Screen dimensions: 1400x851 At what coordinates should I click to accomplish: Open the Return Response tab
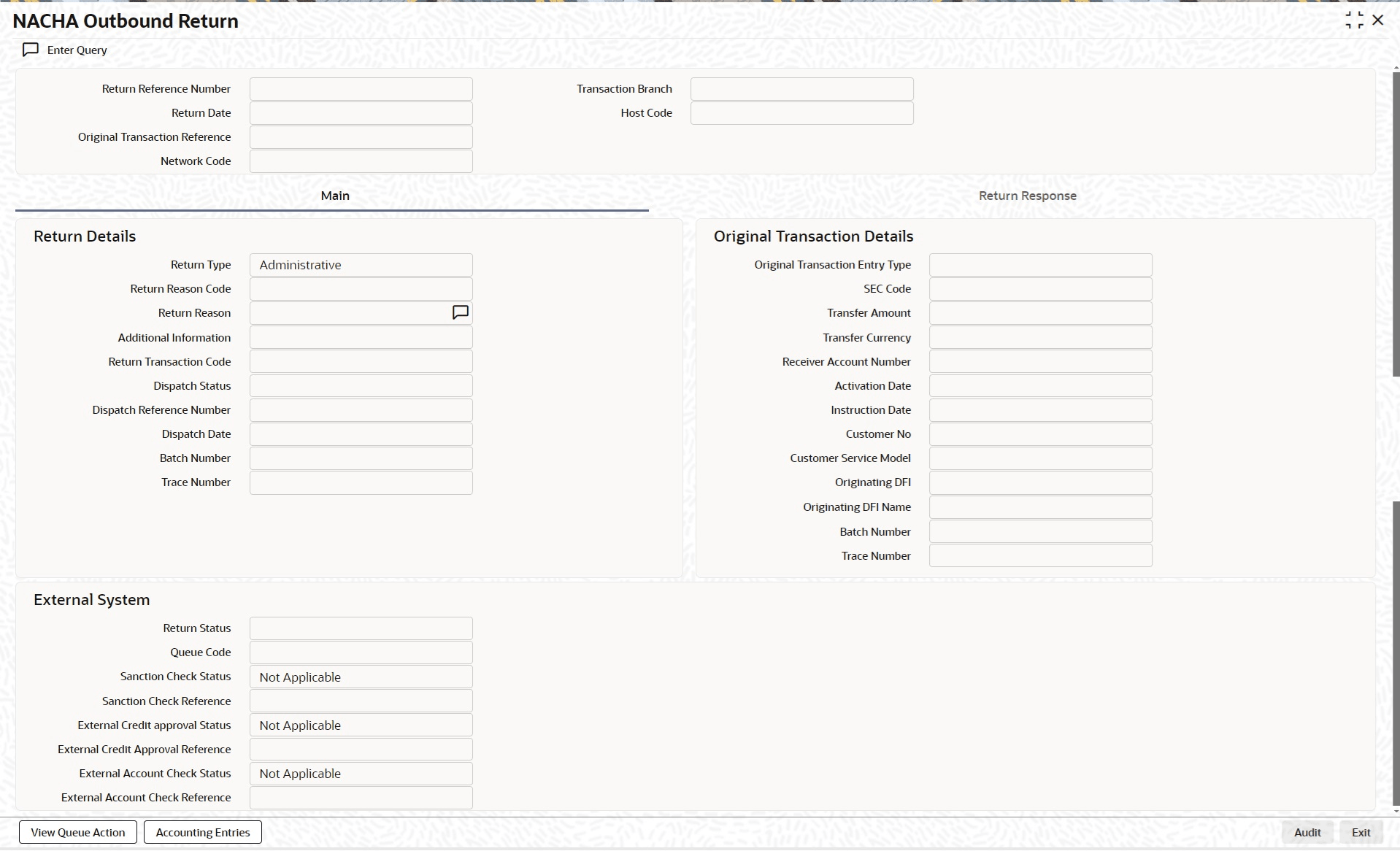(1027, 196)
